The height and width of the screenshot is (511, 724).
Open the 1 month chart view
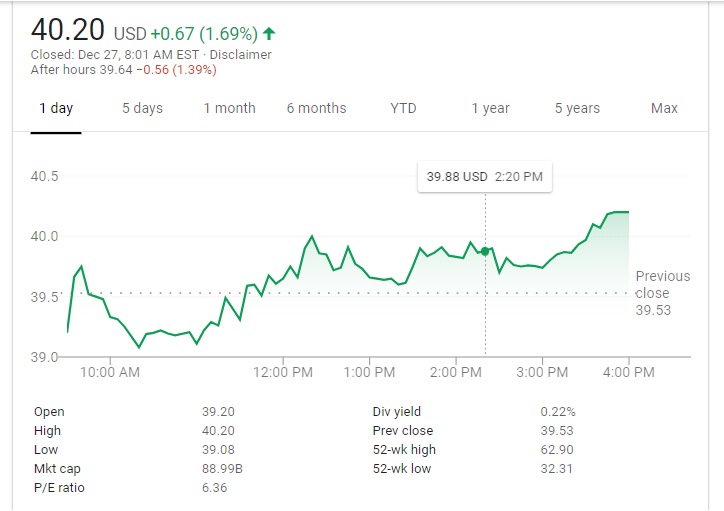click(x=229, y=108)
